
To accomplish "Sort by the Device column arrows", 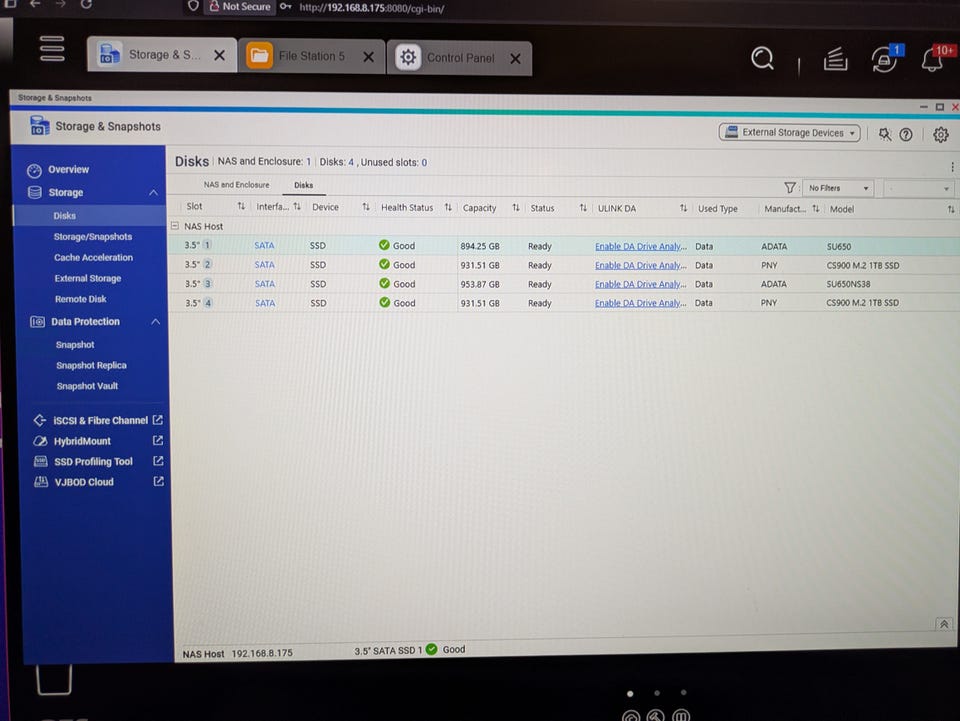I will coord(366,207).
